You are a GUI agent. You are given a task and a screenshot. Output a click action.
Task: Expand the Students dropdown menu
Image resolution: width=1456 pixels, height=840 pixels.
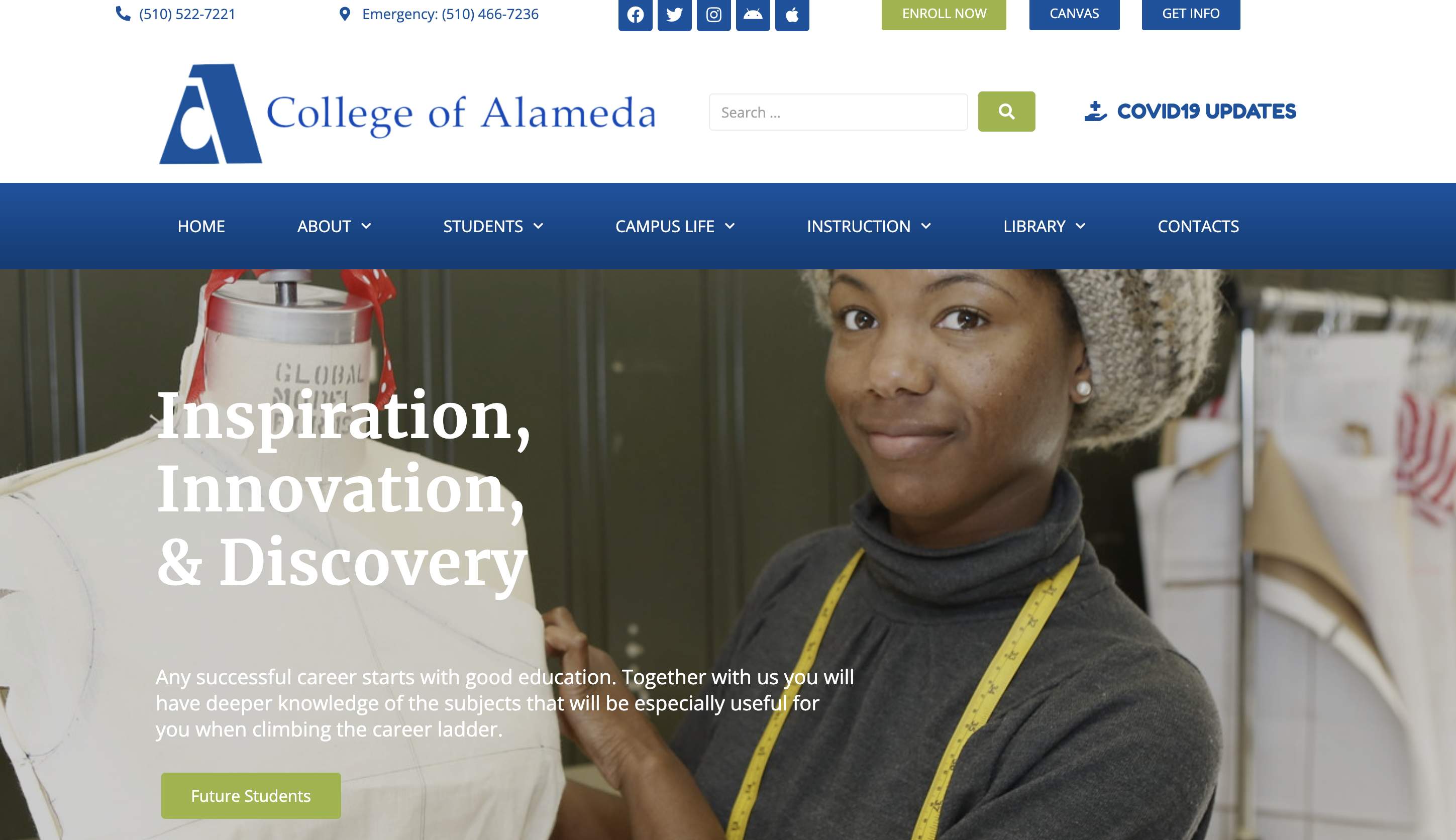(x=493, y=226)
